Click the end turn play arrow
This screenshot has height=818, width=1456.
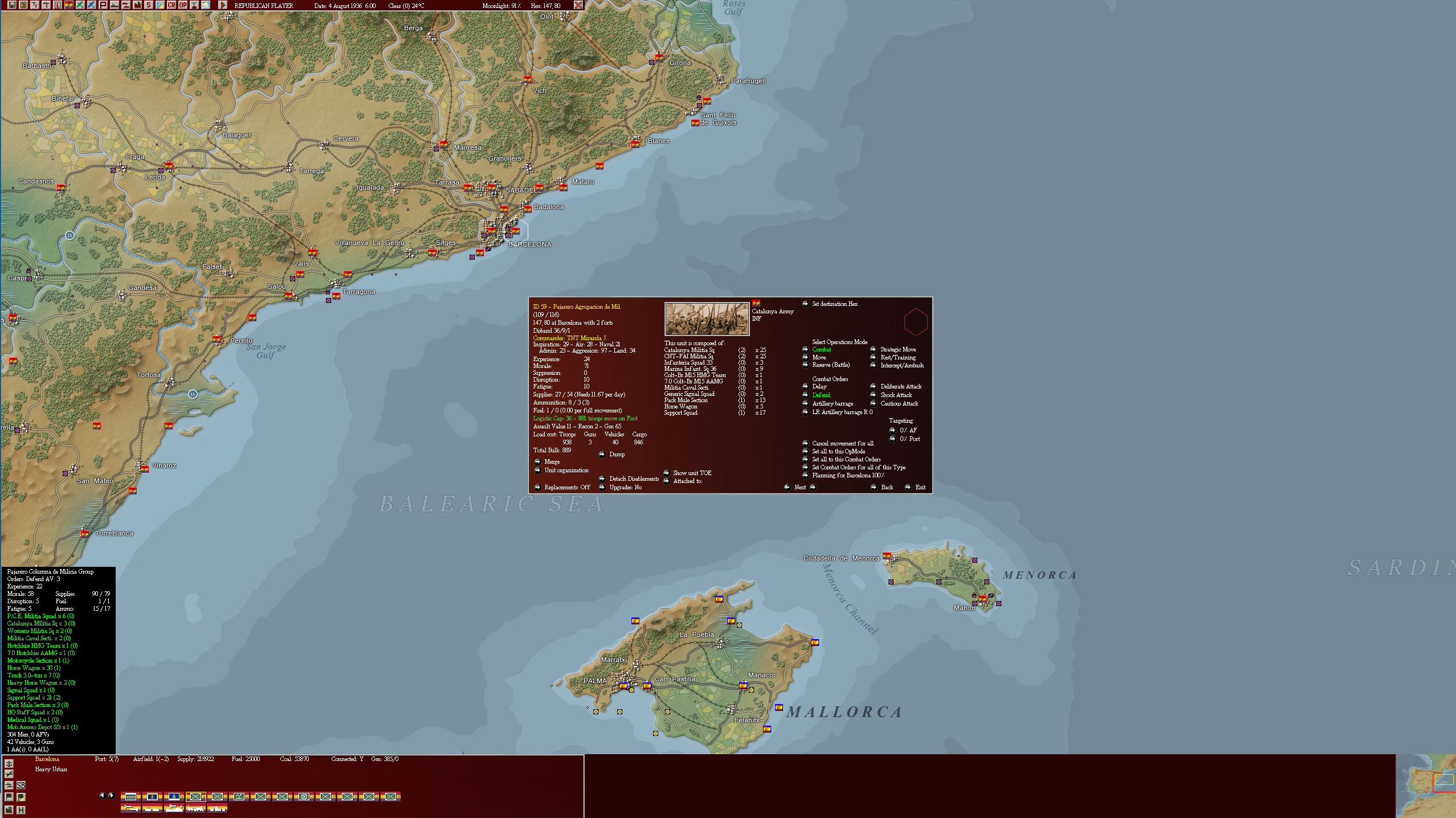223,5
